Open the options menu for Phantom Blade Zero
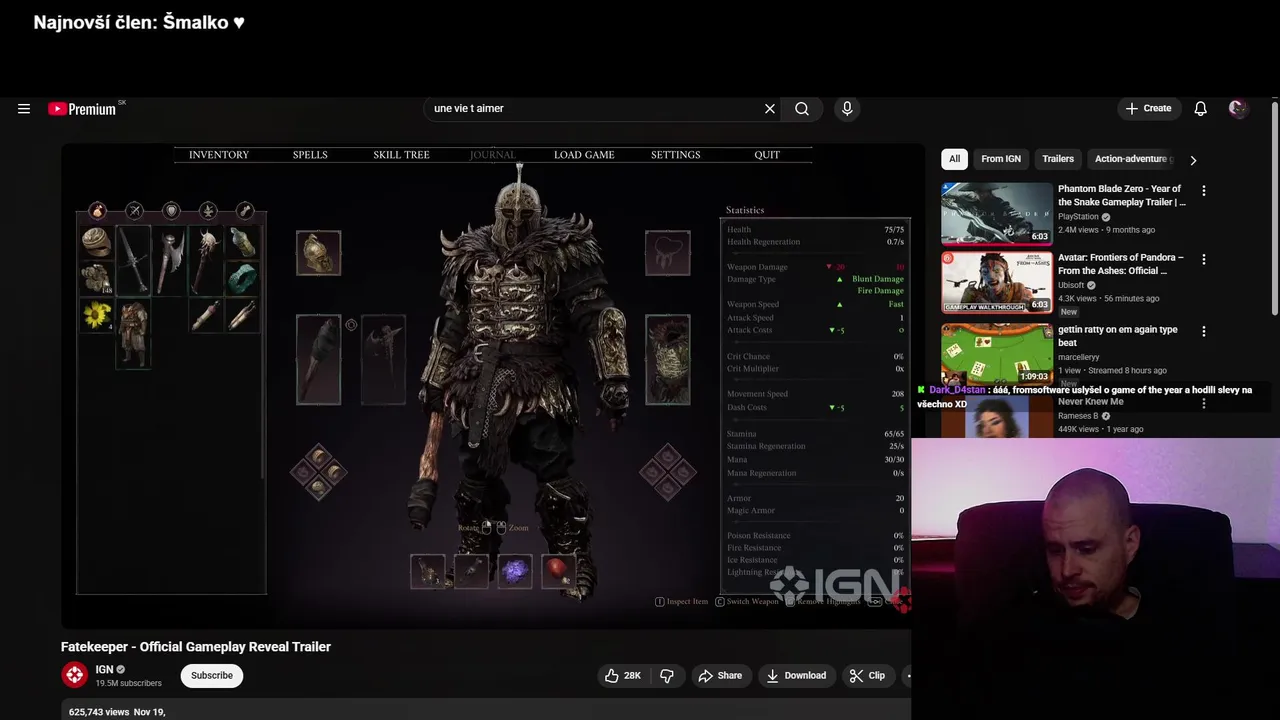The width and height of the screenshot is (1280, 720). tap(1204, 191)
